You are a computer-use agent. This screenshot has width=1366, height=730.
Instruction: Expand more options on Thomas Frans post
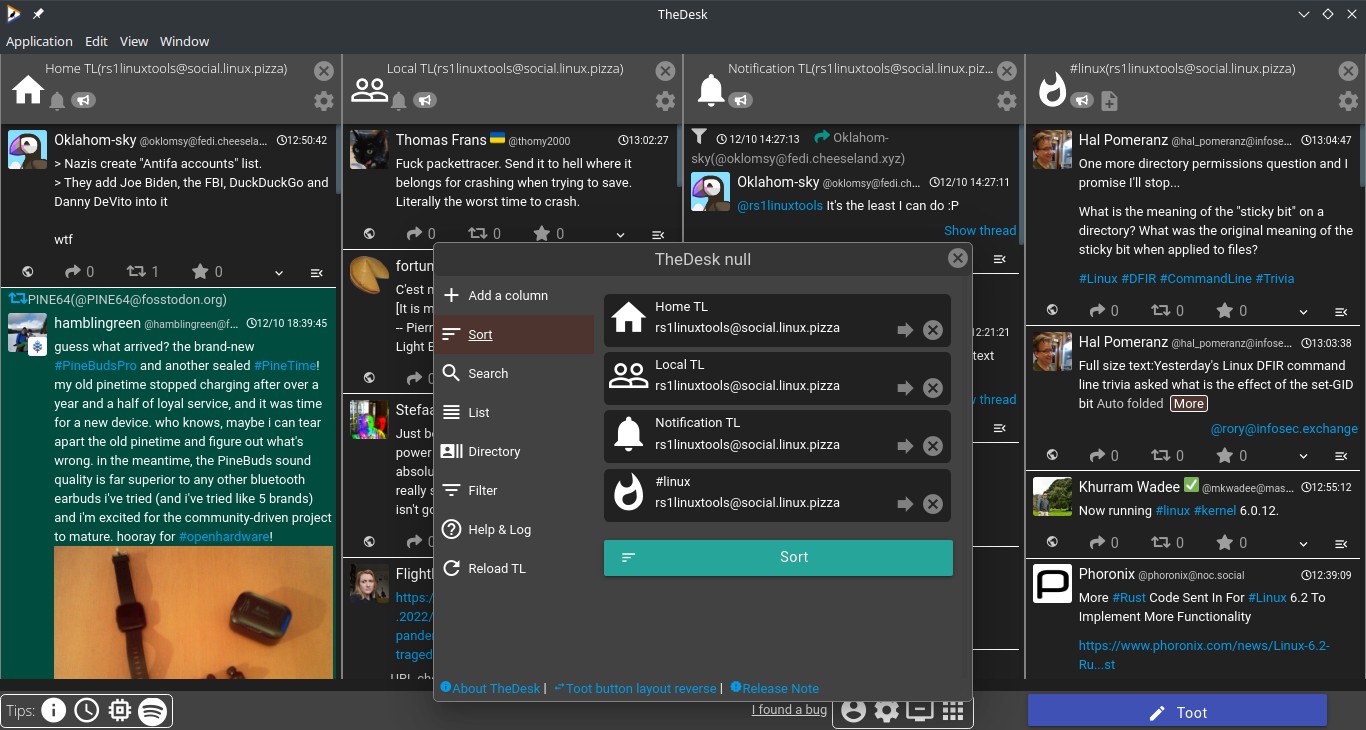[x=621, y=234]
